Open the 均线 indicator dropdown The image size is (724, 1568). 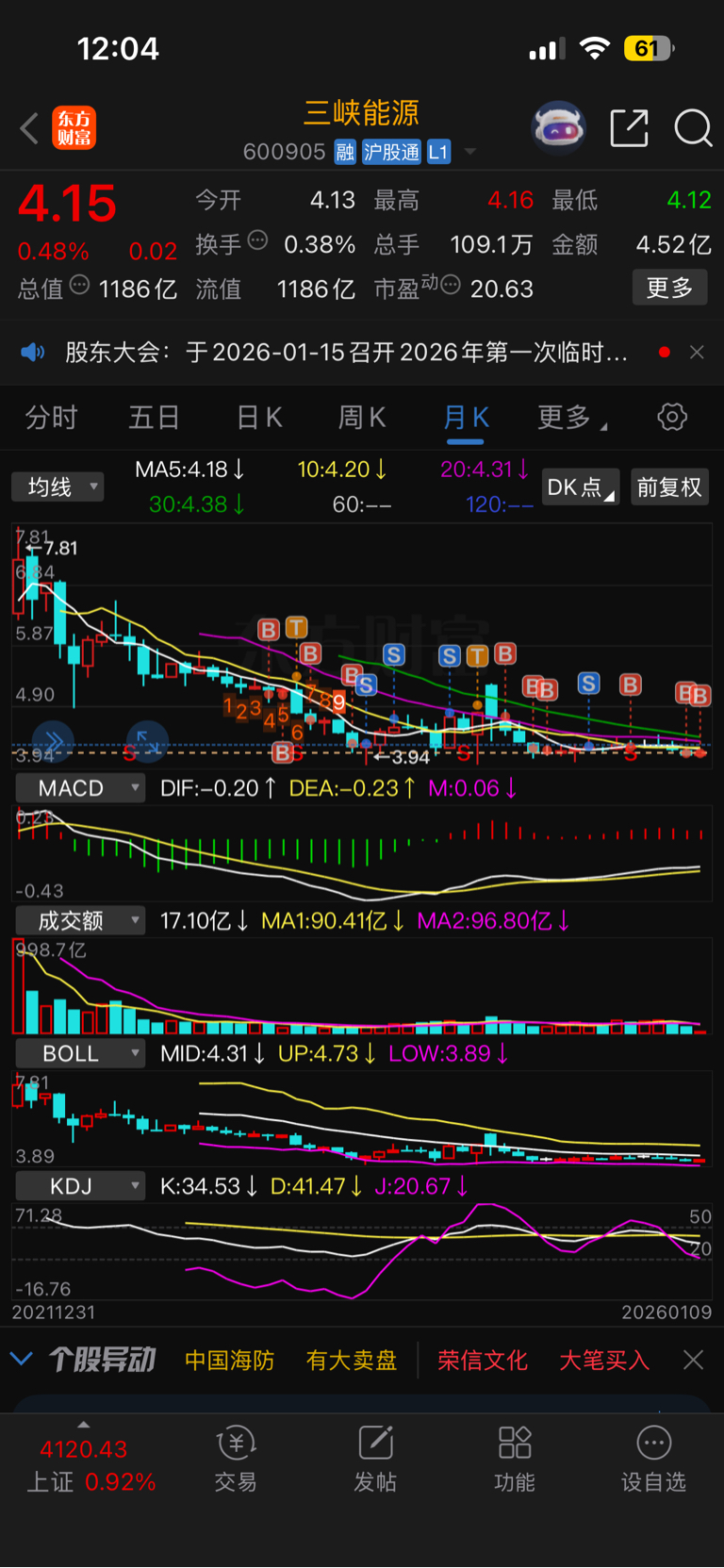click(58, 487)
